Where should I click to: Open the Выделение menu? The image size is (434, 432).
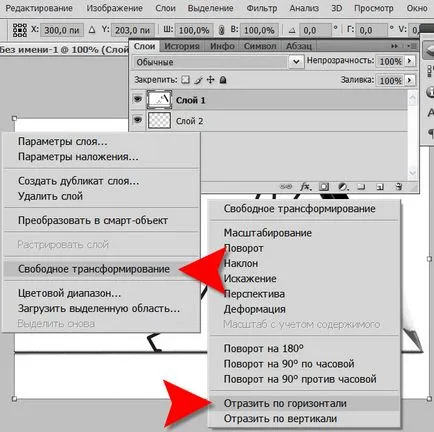click(x=211, y=8)
